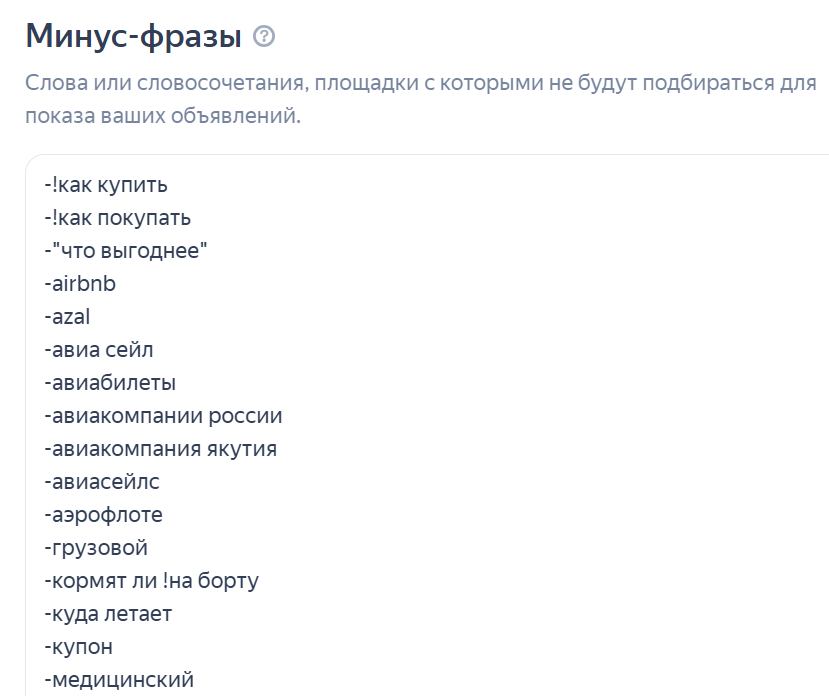Click the '-куда летает' line

[108, 614]
